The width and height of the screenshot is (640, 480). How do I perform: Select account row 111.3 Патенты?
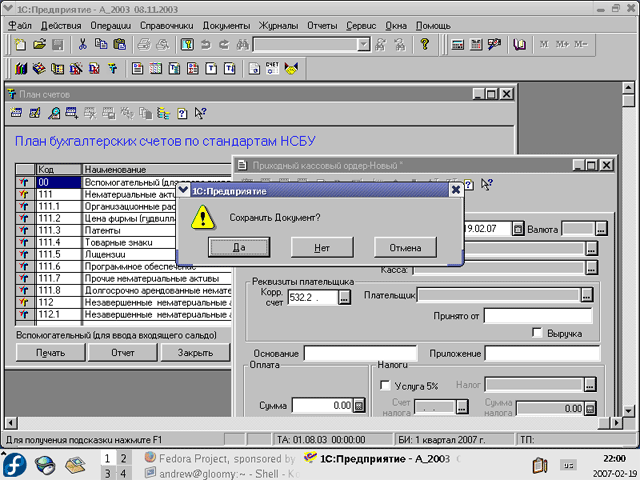coord(123,230)
